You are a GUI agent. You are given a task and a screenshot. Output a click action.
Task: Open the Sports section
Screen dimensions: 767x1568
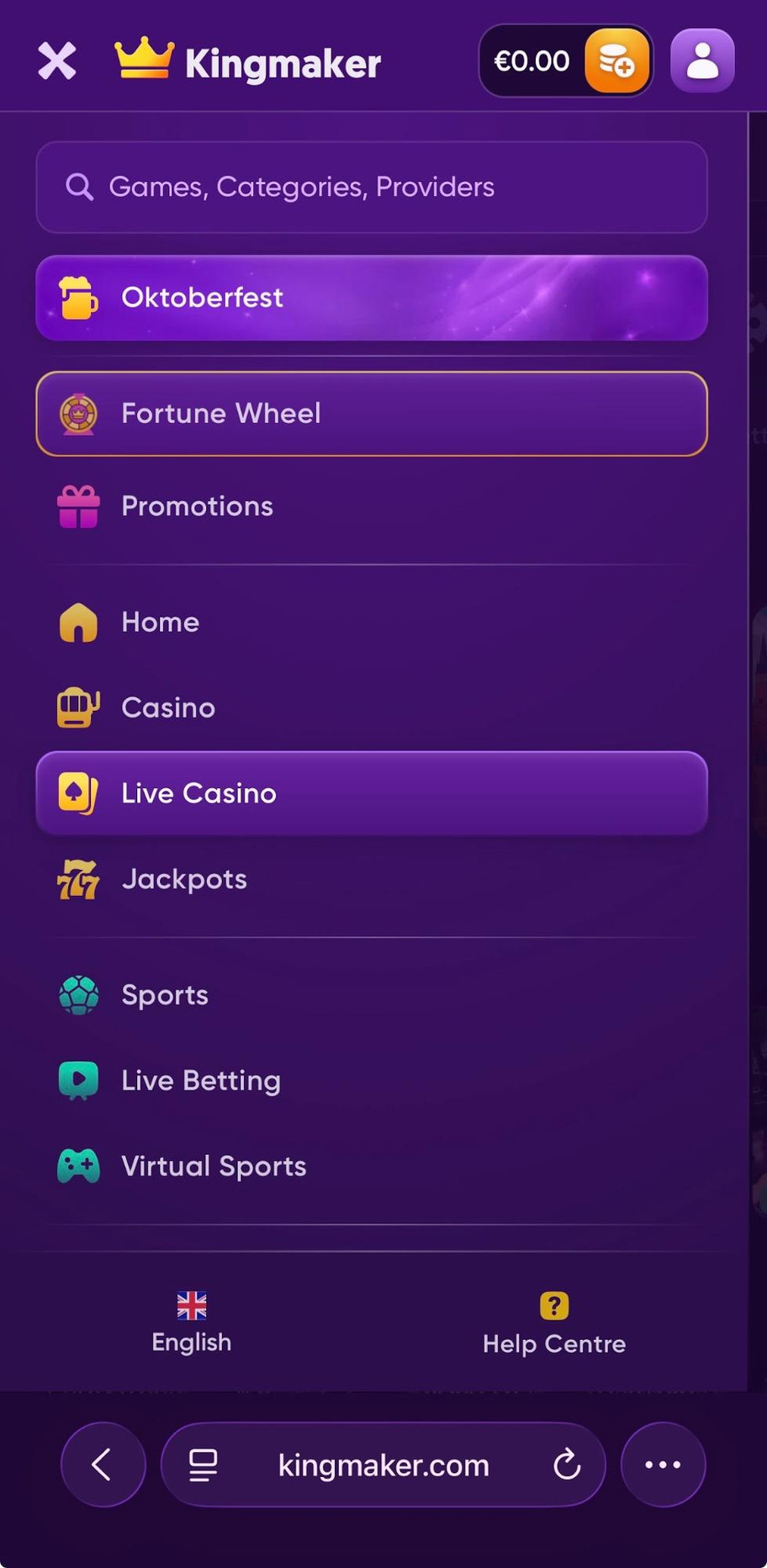coord(164,995)
